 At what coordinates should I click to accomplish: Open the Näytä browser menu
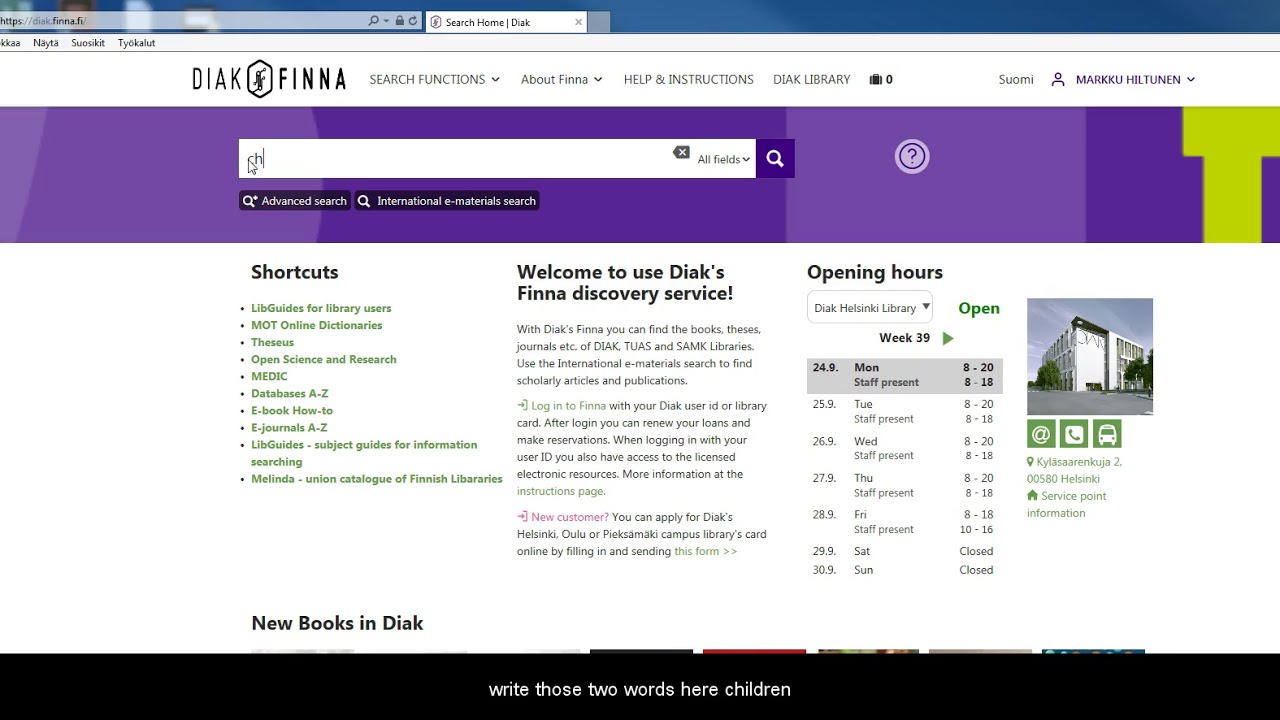pyautogui.click(x=46, y=43)
